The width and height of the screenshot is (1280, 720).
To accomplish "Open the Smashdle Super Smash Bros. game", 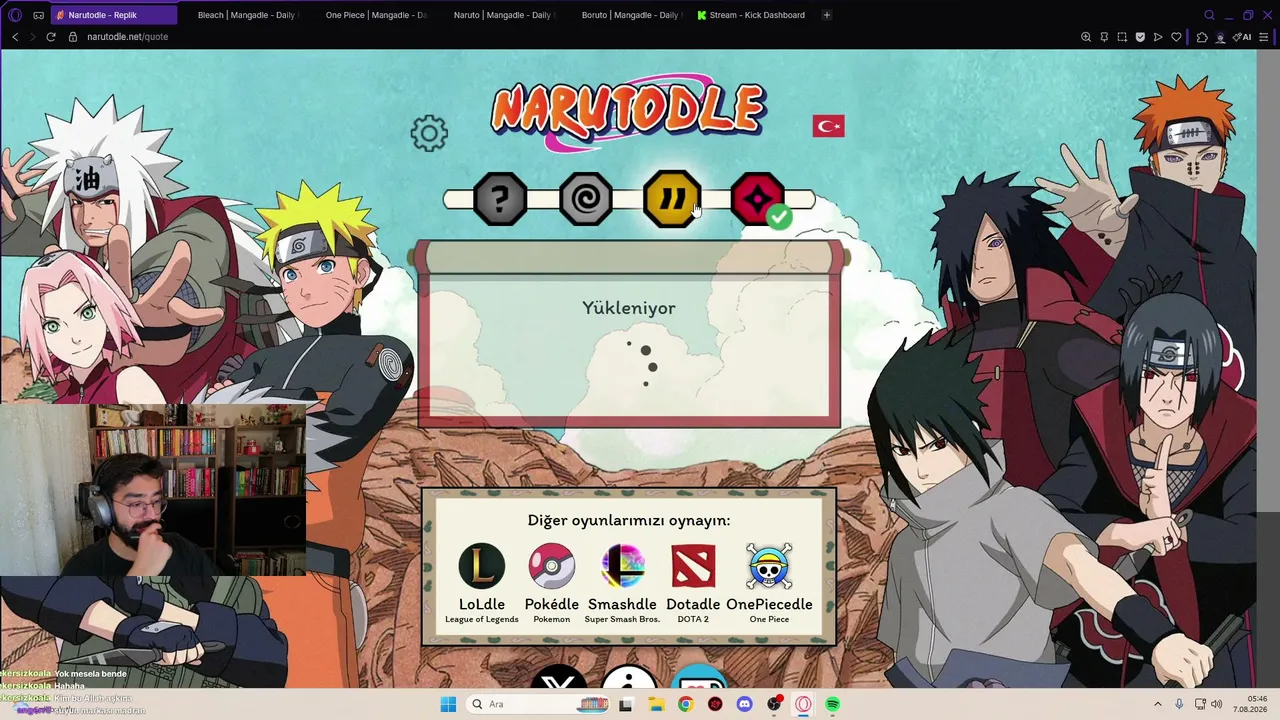I will click(x=622, y=584).
